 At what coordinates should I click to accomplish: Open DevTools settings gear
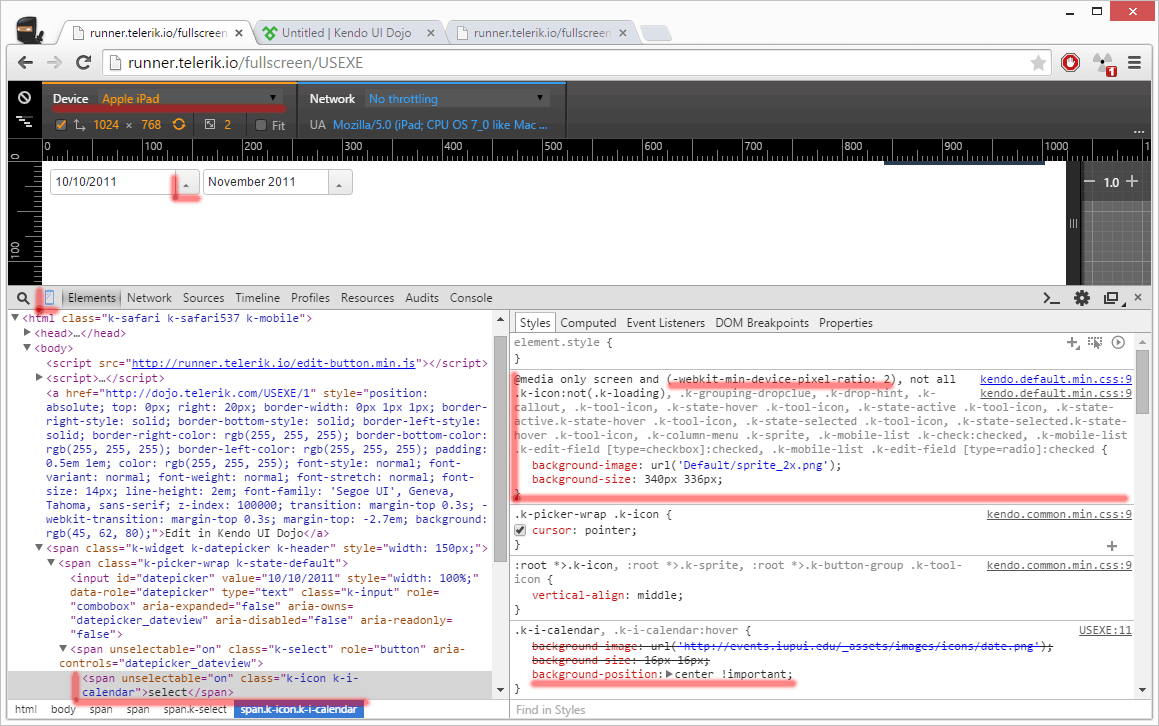click(1081, 298)
